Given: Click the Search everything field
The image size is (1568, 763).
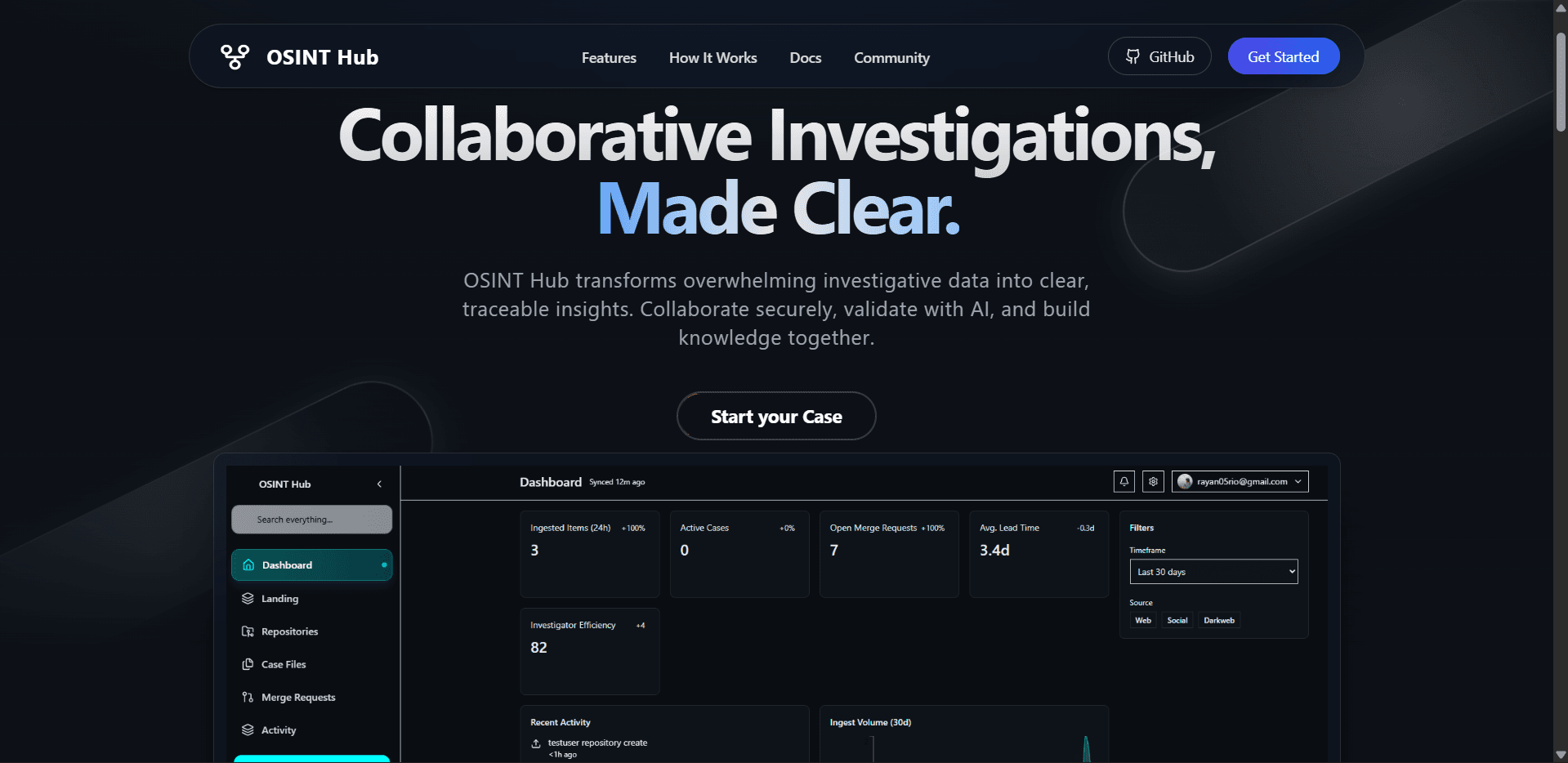Looking at the screenshot, I should [x=311, y=519].
